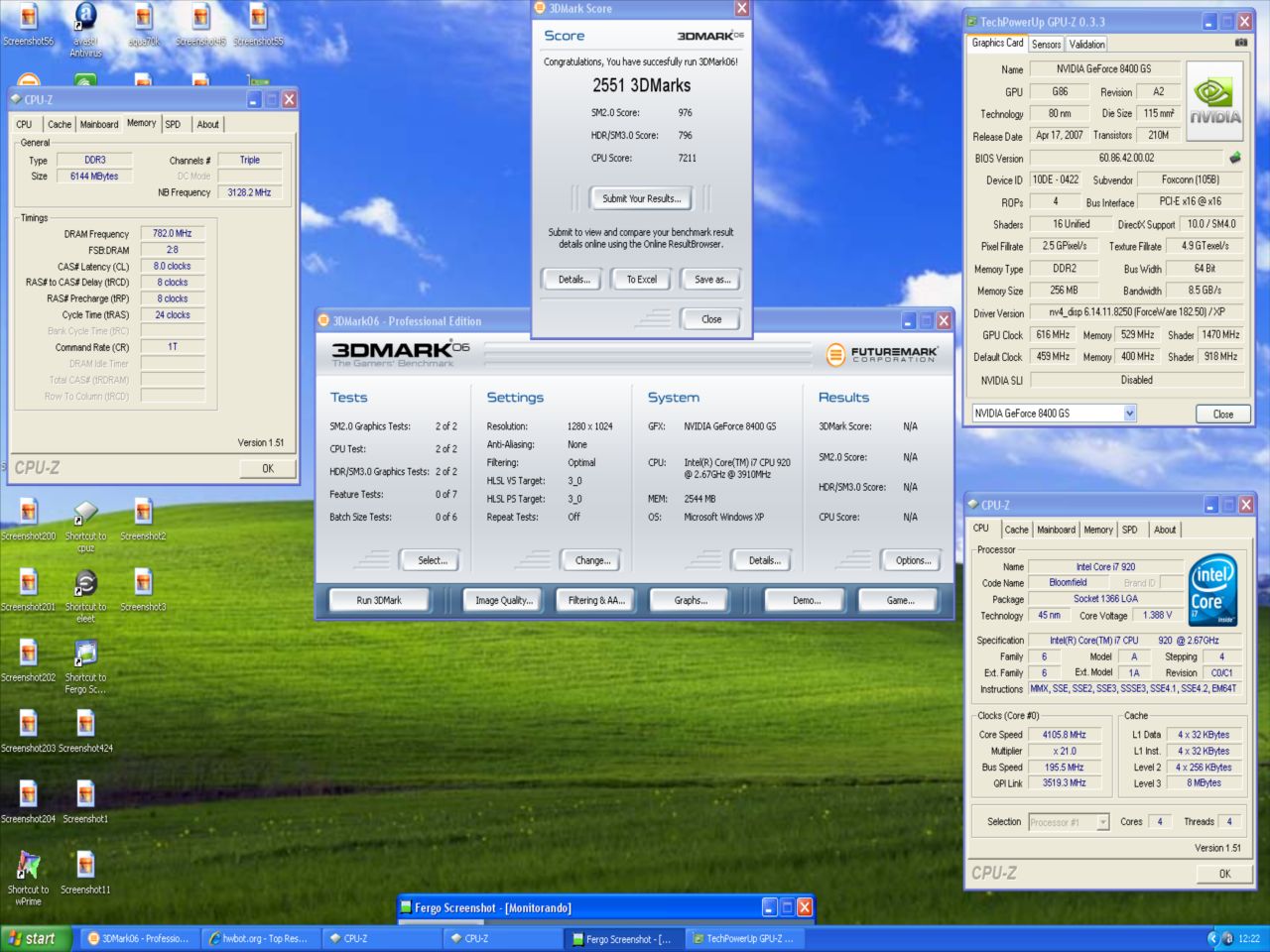Open Cache tab in CPU-Z processor window
This screenshot has height=952, width=1270.
[1017, 530]
